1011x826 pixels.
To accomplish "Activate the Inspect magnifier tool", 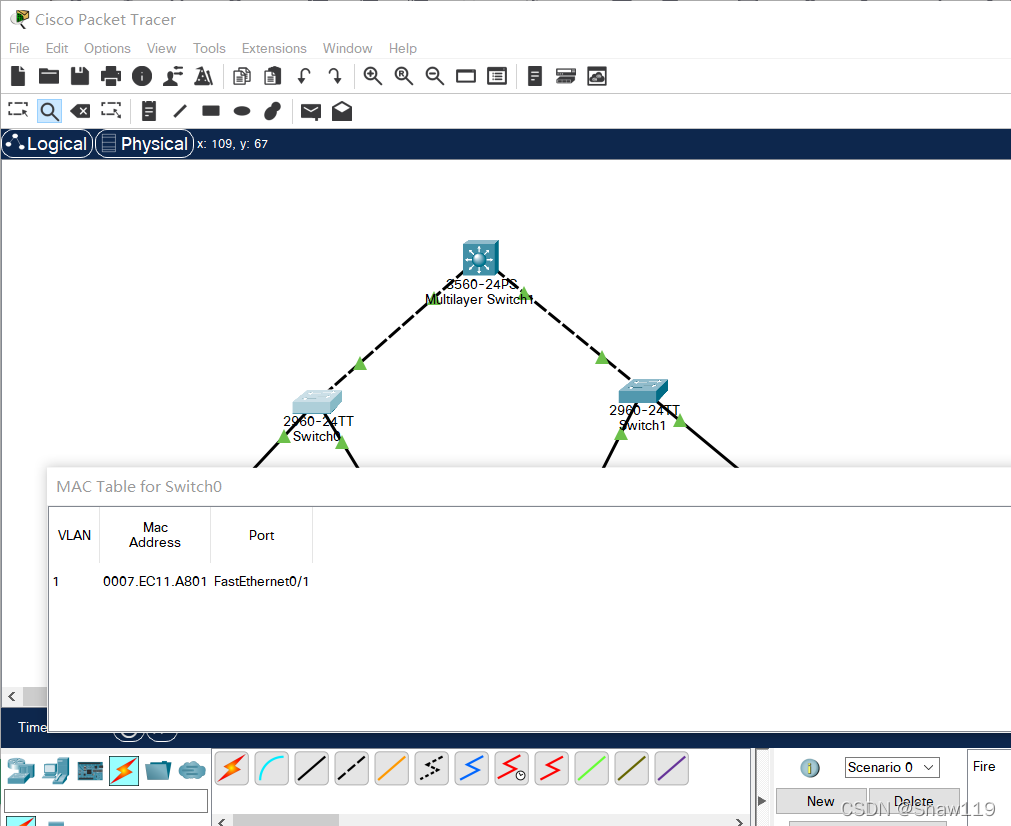I will [49, 111].
